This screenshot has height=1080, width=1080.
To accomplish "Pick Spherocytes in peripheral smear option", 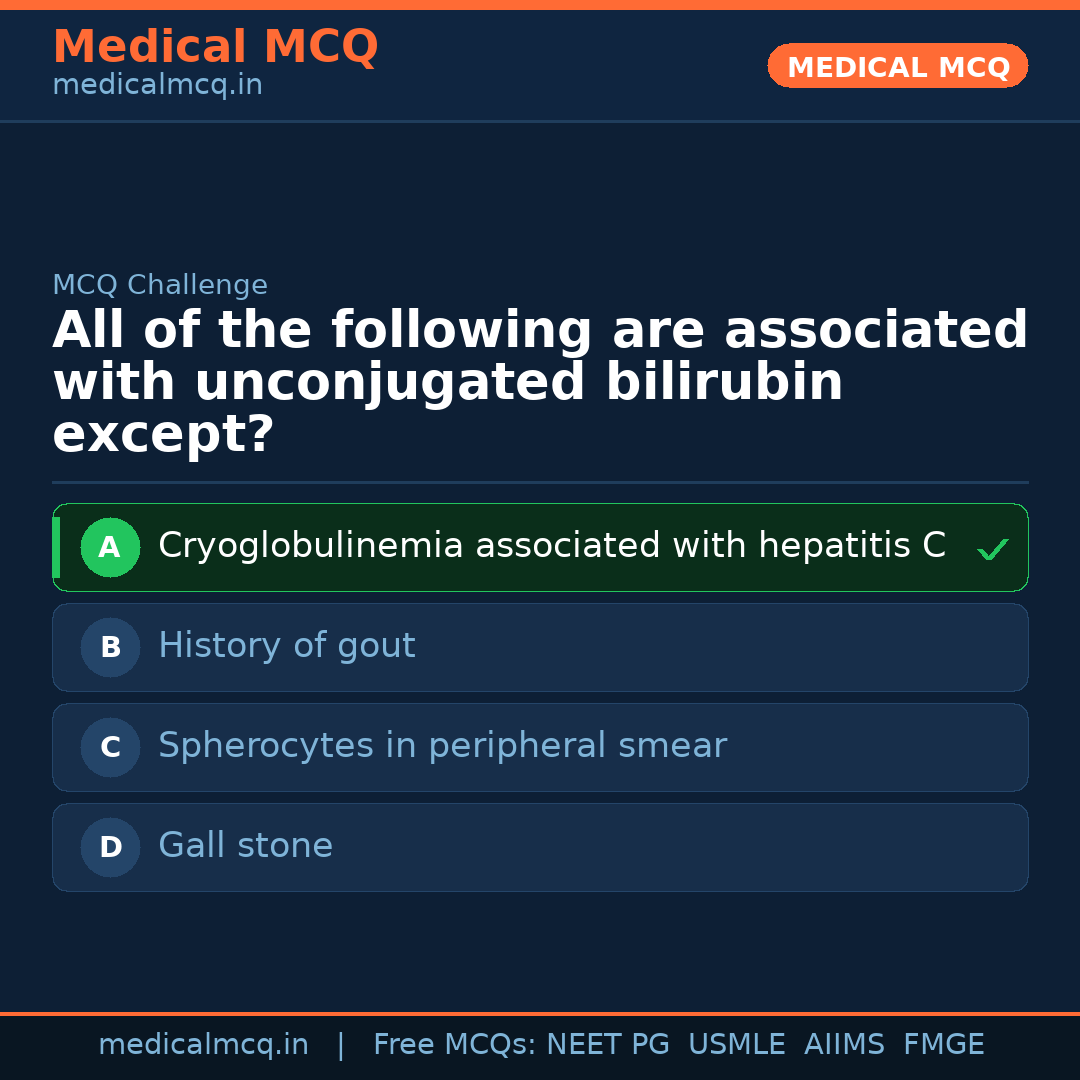I will click(442, 746).
